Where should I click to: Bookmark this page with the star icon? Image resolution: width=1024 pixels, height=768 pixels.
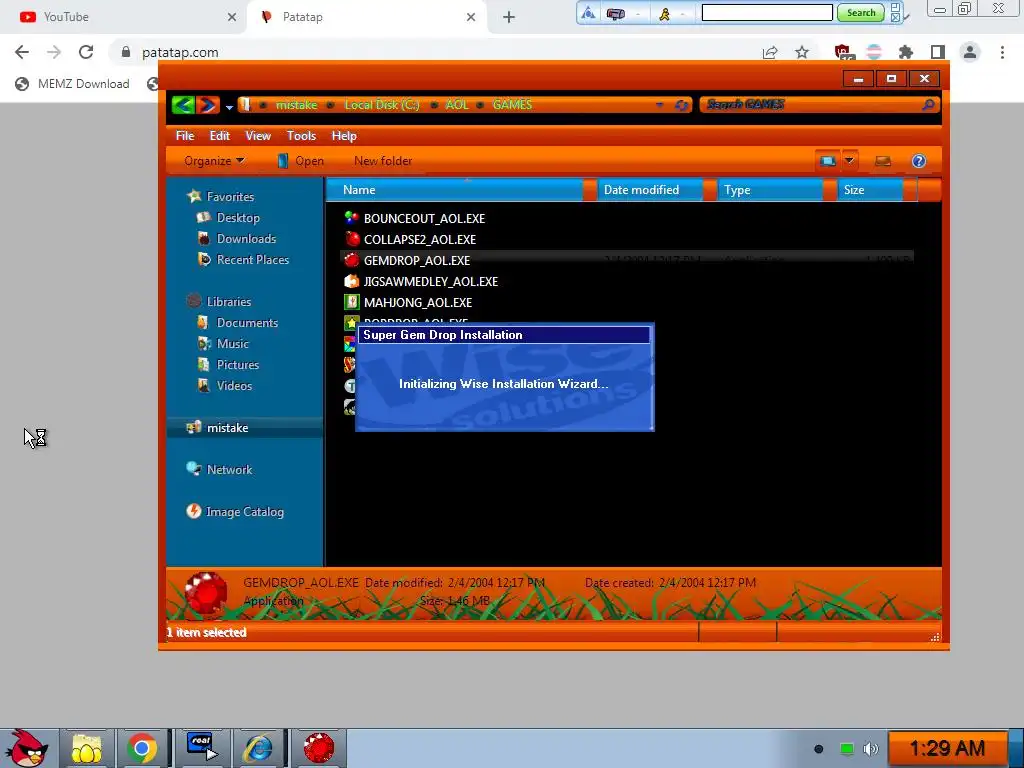(802, 52)
